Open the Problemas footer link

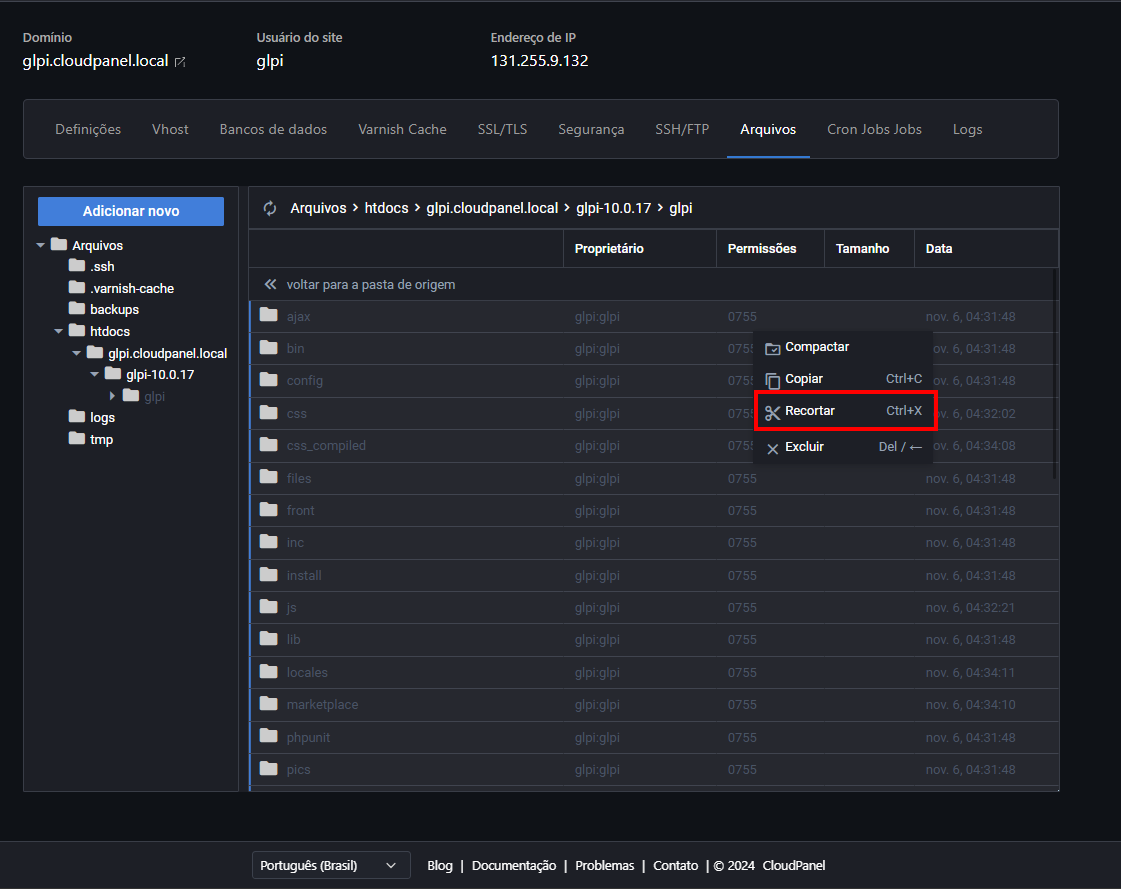[x=605, y=865]
